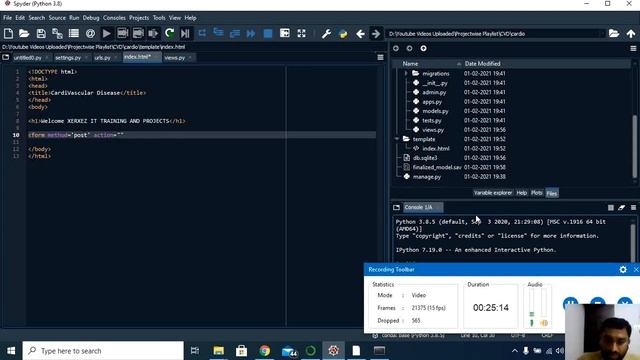
Task: Toggle fullscreen mode icon
Action: [x=301, y=33]
